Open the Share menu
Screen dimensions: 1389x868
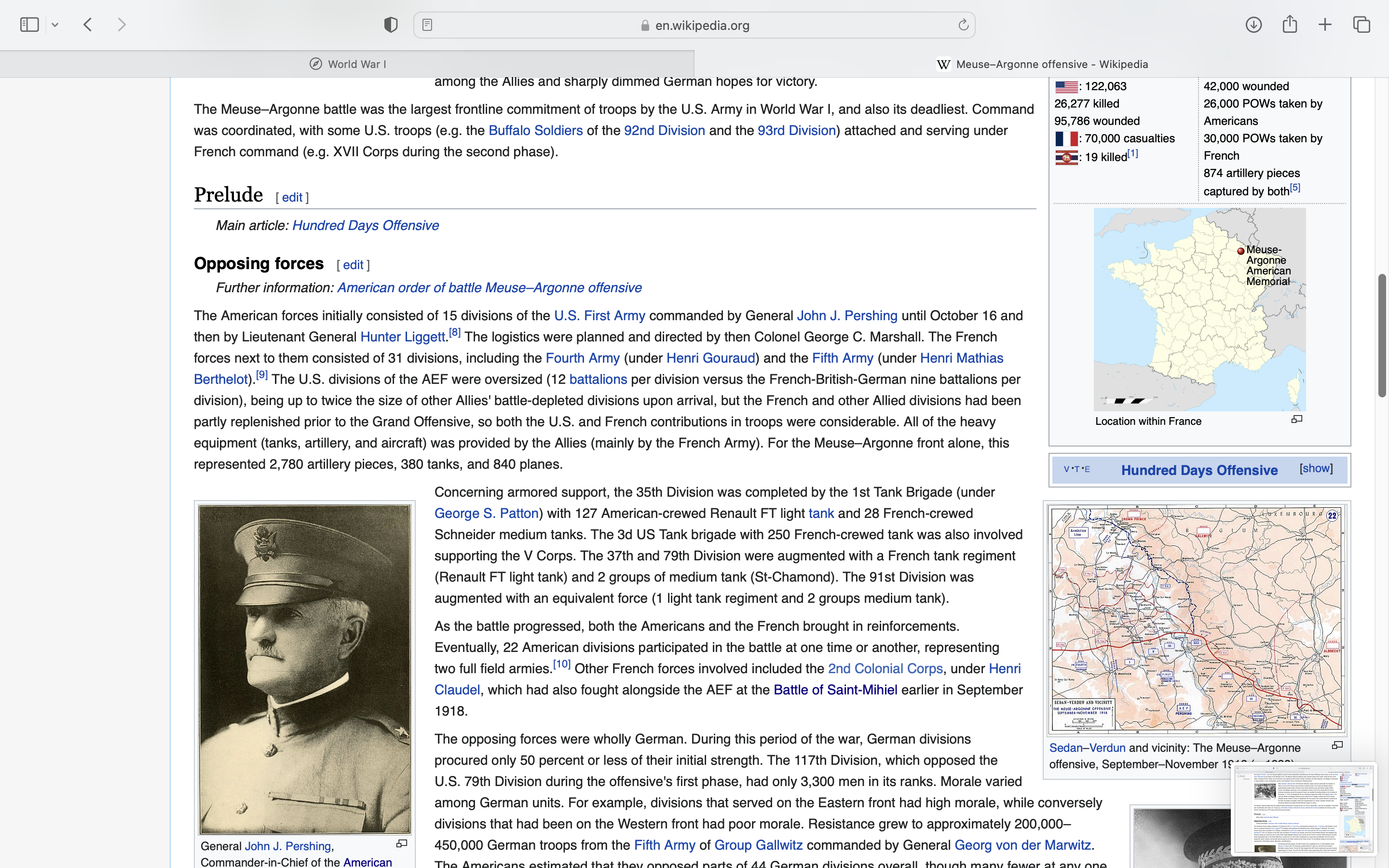pos(1290,25)
